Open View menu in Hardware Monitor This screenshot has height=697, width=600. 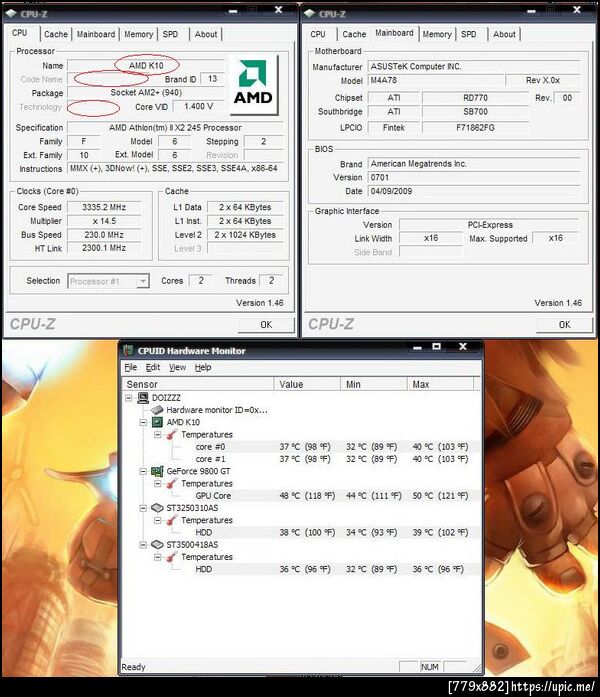coord(177,367)
